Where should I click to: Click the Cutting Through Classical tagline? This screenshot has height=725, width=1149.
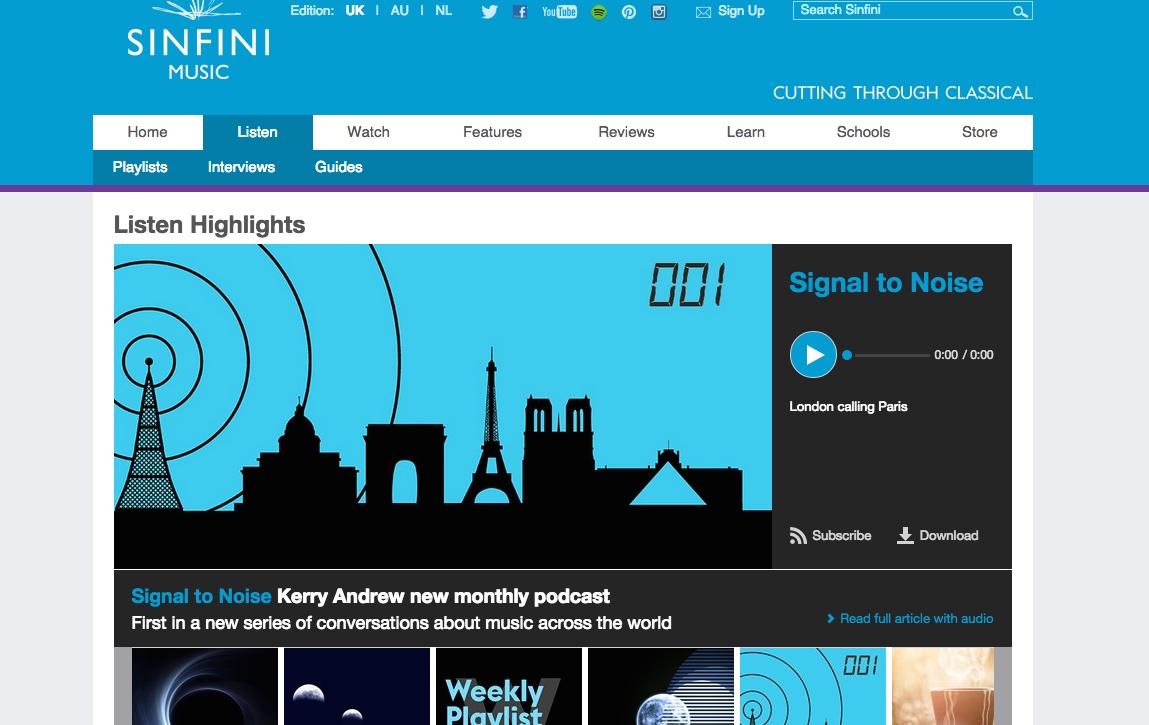pyautogui.click(x=903, y=93)
